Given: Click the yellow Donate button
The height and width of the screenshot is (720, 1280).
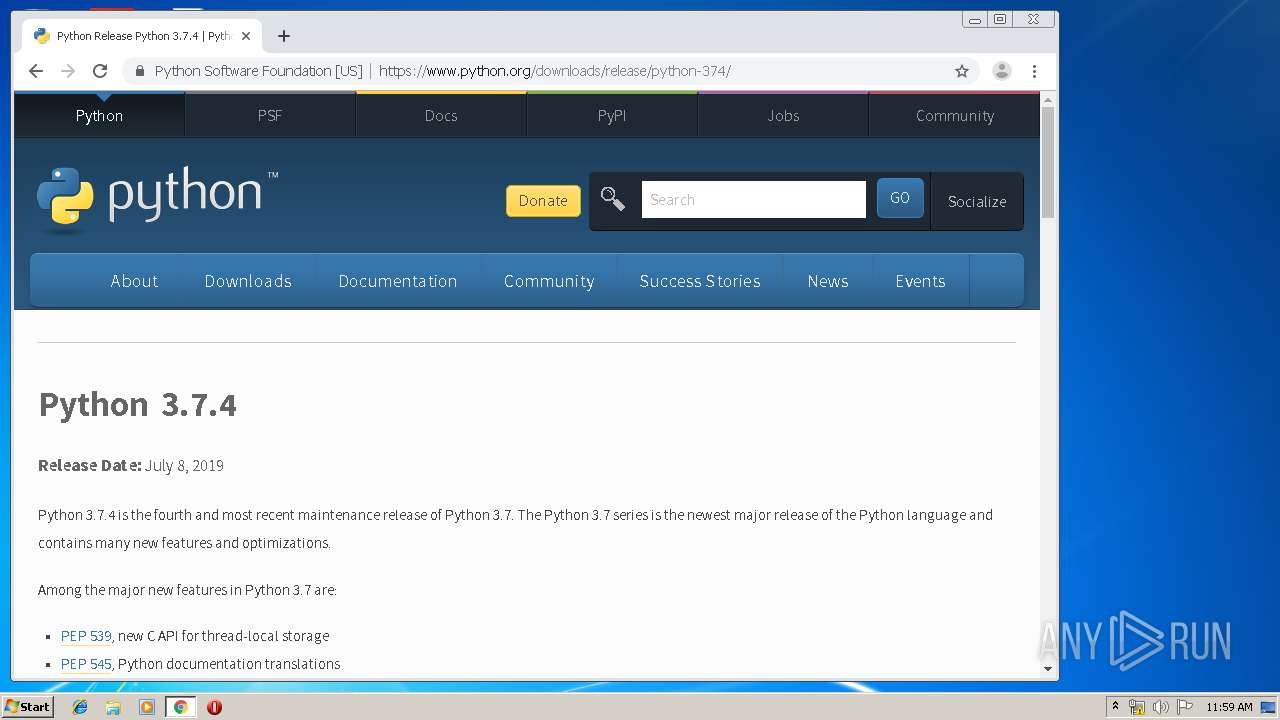Looking at the screenshot, I should (x=543, y=200).
